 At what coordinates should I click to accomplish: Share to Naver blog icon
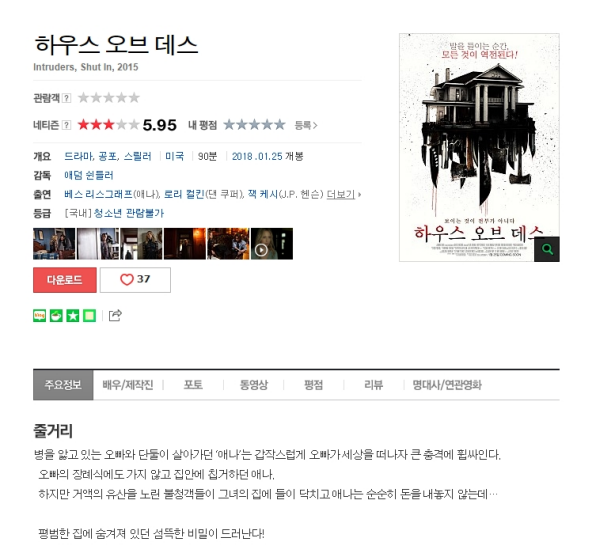pos(39,316)
